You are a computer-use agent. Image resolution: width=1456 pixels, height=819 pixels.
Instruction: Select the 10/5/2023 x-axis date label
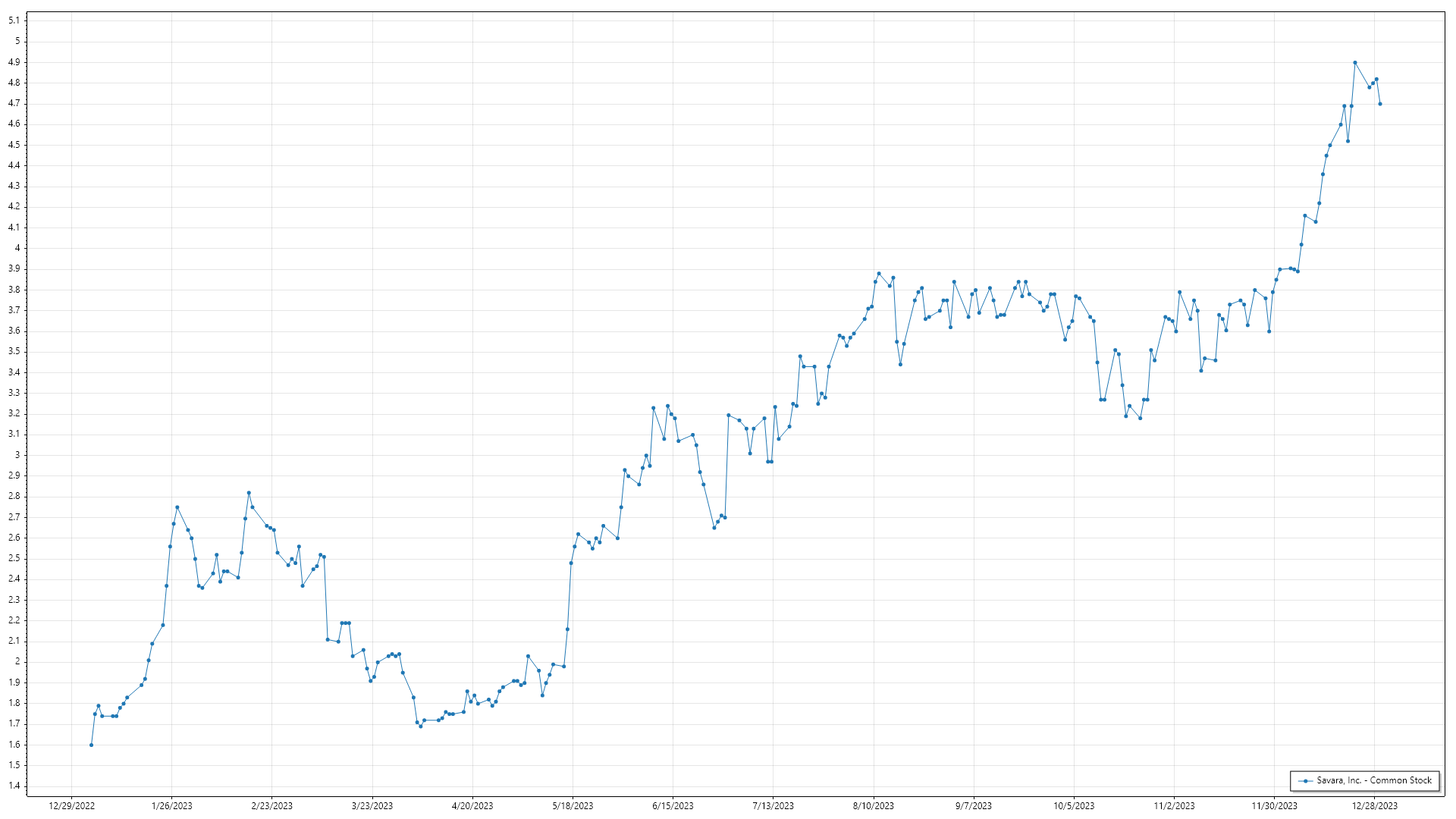click(x=1074, y=806)
